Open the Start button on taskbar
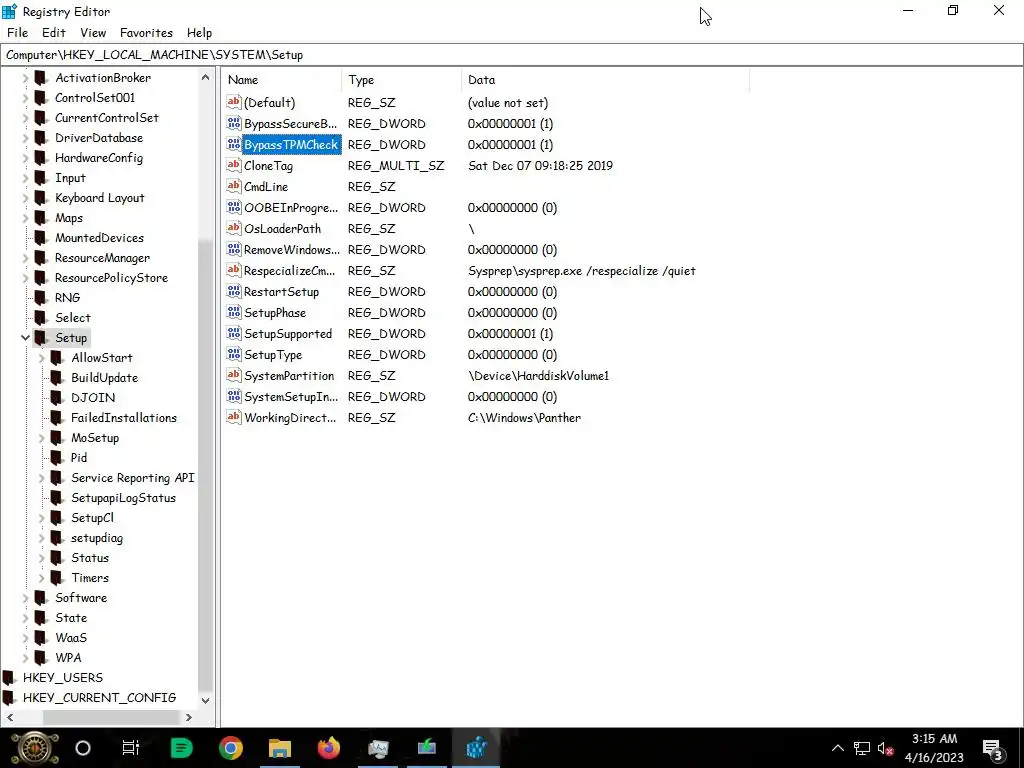The height and width of the screenshot is (768, 1024). click(x=35, y=748)
